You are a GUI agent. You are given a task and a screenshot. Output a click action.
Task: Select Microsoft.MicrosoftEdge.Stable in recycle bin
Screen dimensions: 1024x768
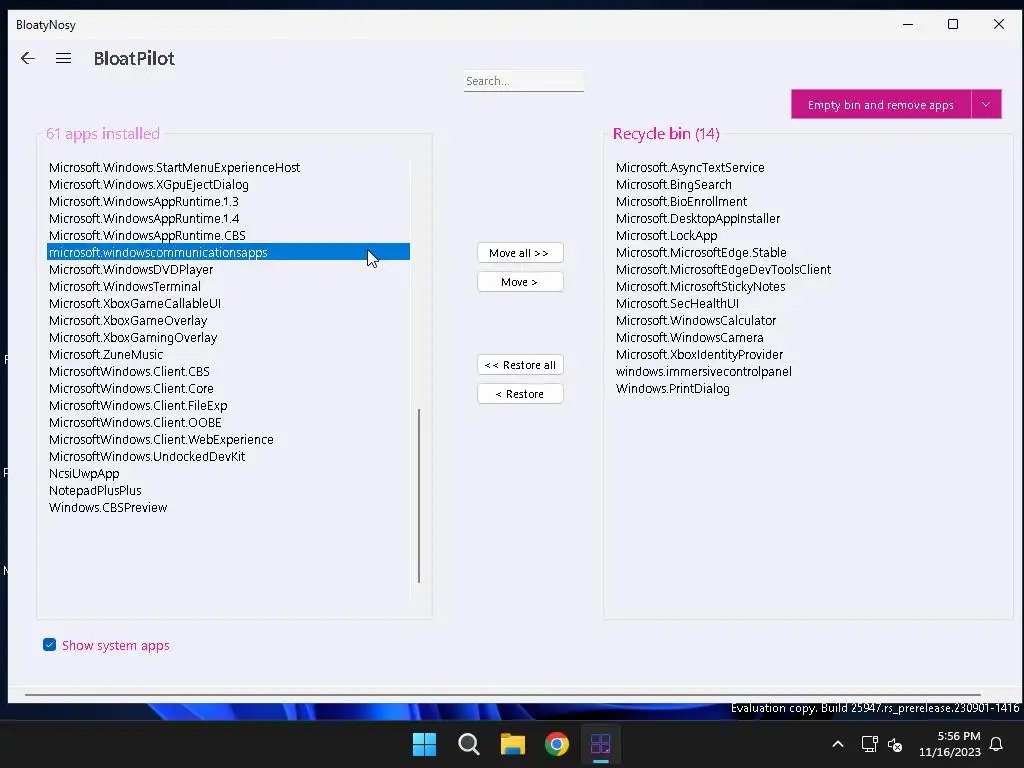click(x=701, y=252)
